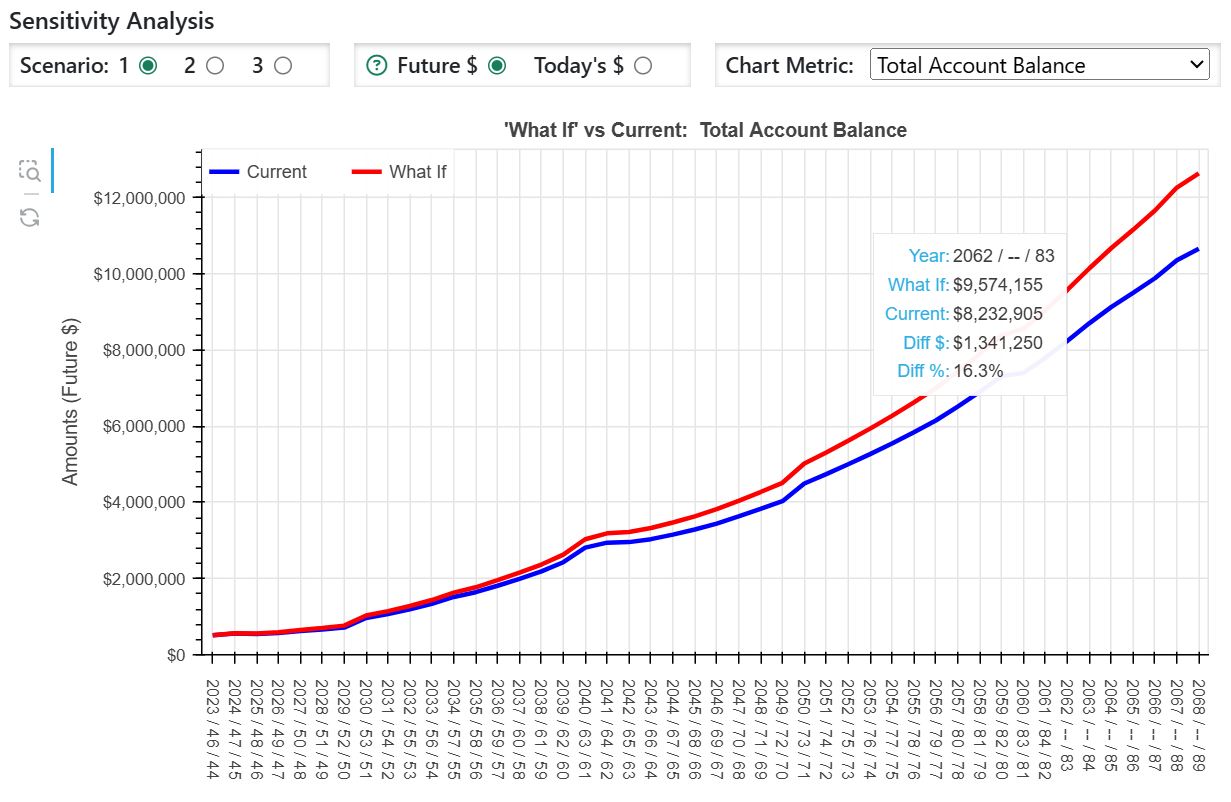The width and height of the screenshot is (1231, 802).
Task: Enable the Future $ option
Action: tap(498, 64)
